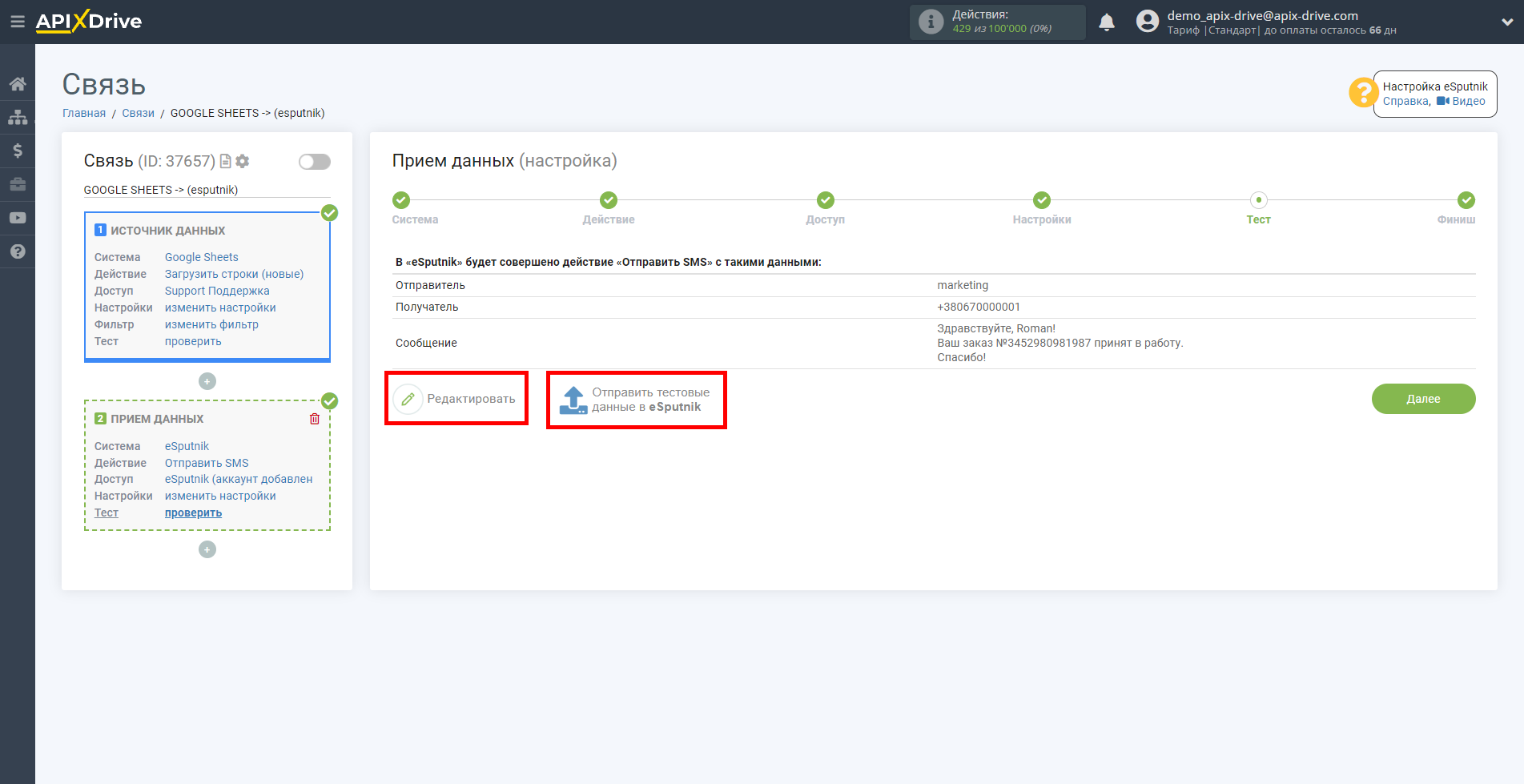The width and height of the screenshot is (1524, 784).
Task: Add step after the data receiver block
Action: tap(207, 549)
